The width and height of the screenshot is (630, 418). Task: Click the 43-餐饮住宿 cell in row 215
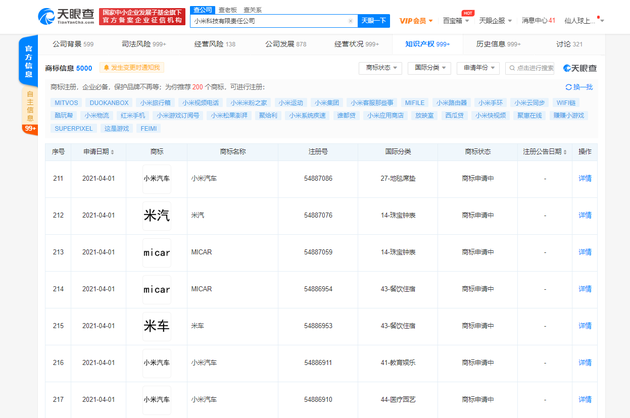pos(398,326)
